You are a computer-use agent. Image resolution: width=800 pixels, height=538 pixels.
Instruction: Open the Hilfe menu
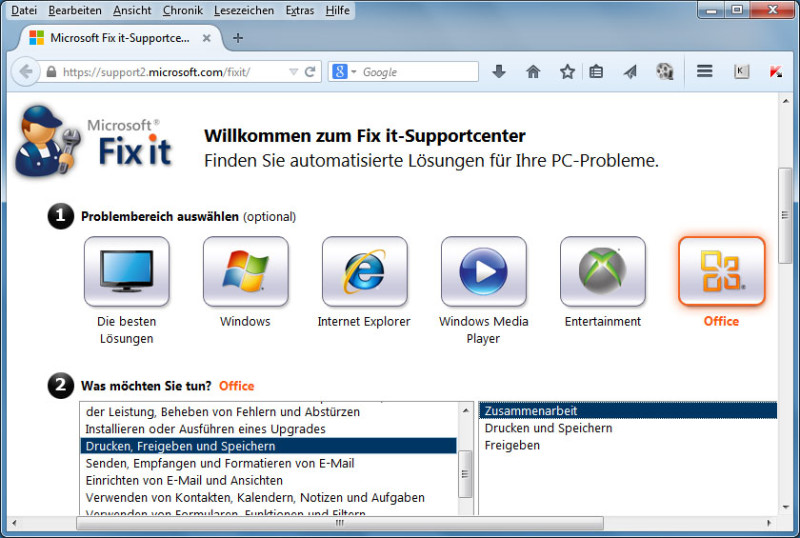[338, 10]
